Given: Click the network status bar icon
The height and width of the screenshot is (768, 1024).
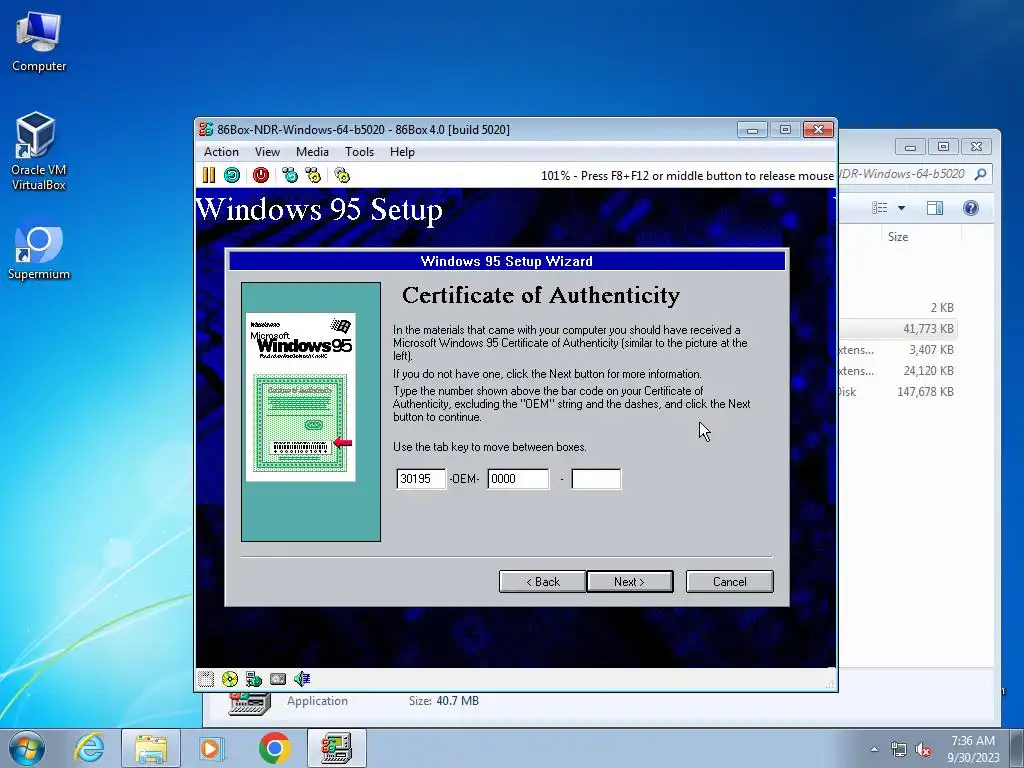Looking at the screenshot, I should click(x=254, y=679).
